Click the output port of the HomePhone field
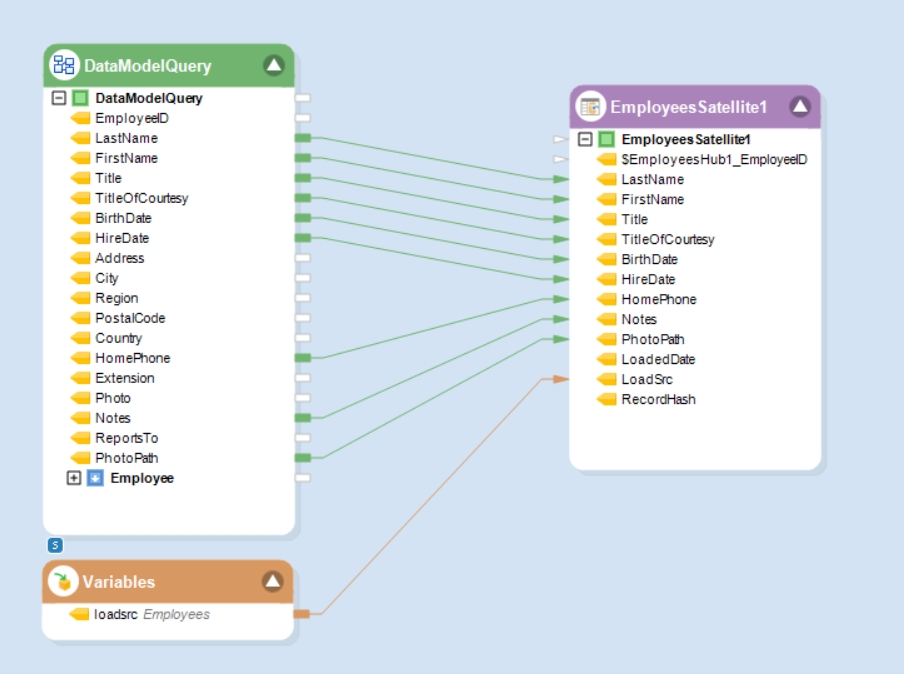This screenshot has width=904, height=674. [303, 358]
